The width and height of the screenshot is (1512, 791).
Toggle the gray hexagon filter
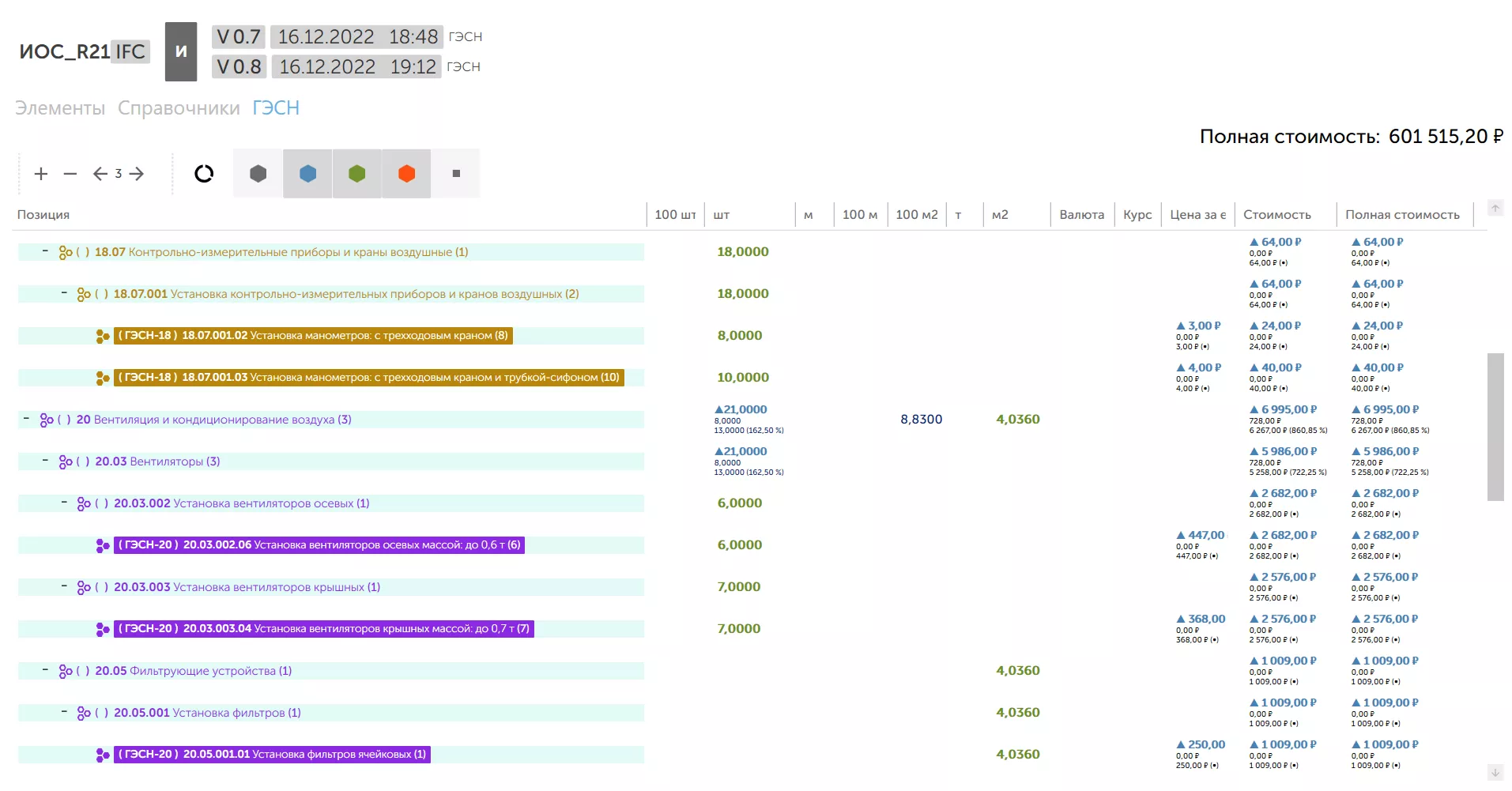pyautogui.click(x=258, y=174)
